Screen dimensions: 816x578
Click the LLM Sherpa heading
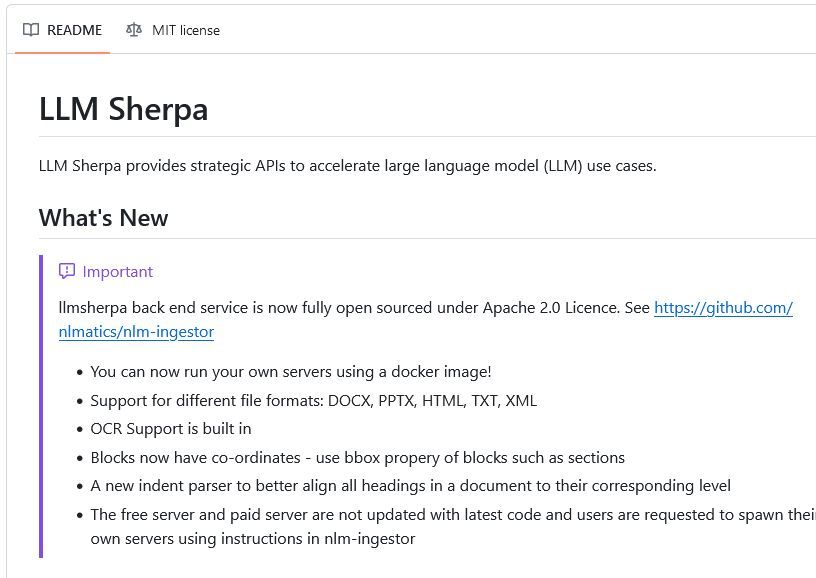point(124,109)
